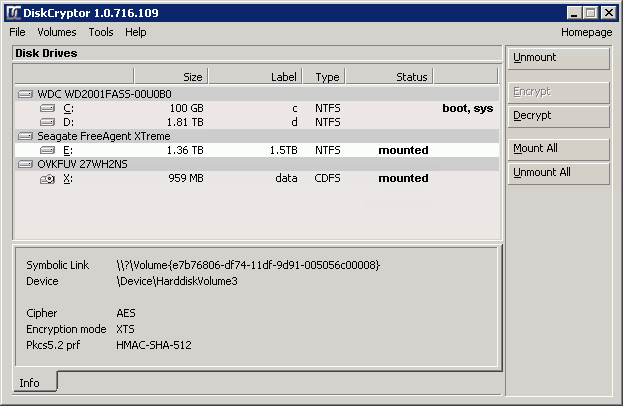Click the C: volume drive icon

[47, 108]
